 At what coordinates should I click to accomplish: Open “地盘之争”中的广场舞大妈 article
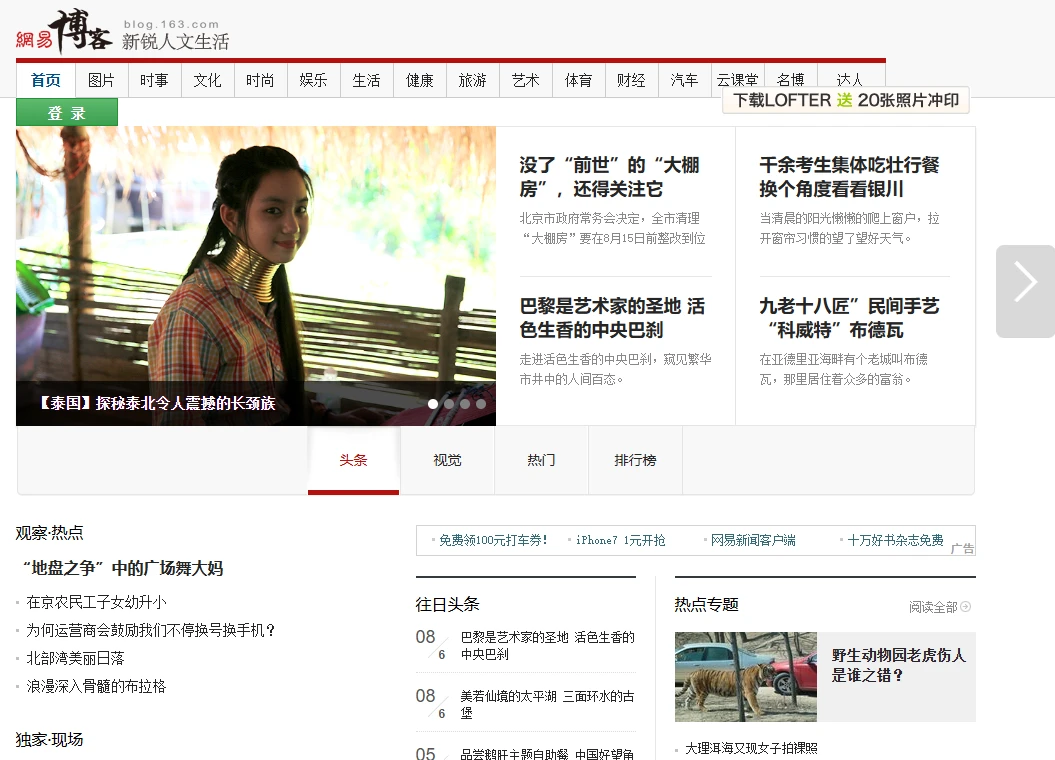point(122,568)
